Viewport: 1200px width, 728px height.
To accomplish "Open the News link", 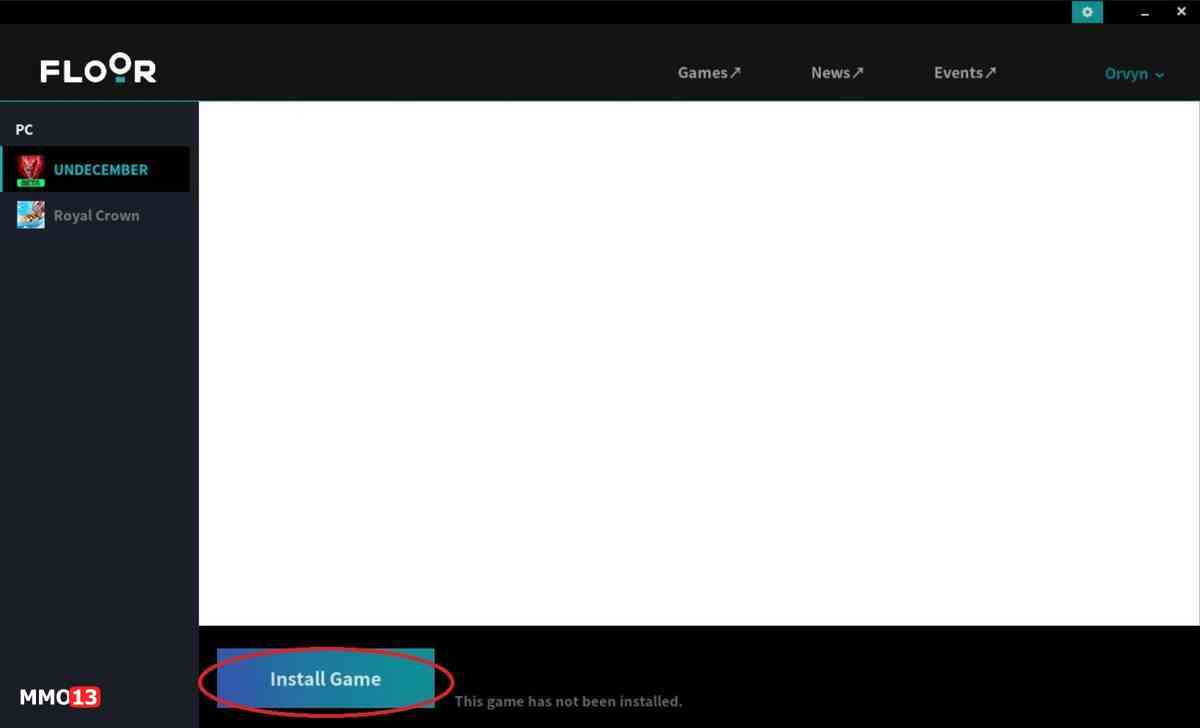I will pyautogui.click(x=837, y=73).
